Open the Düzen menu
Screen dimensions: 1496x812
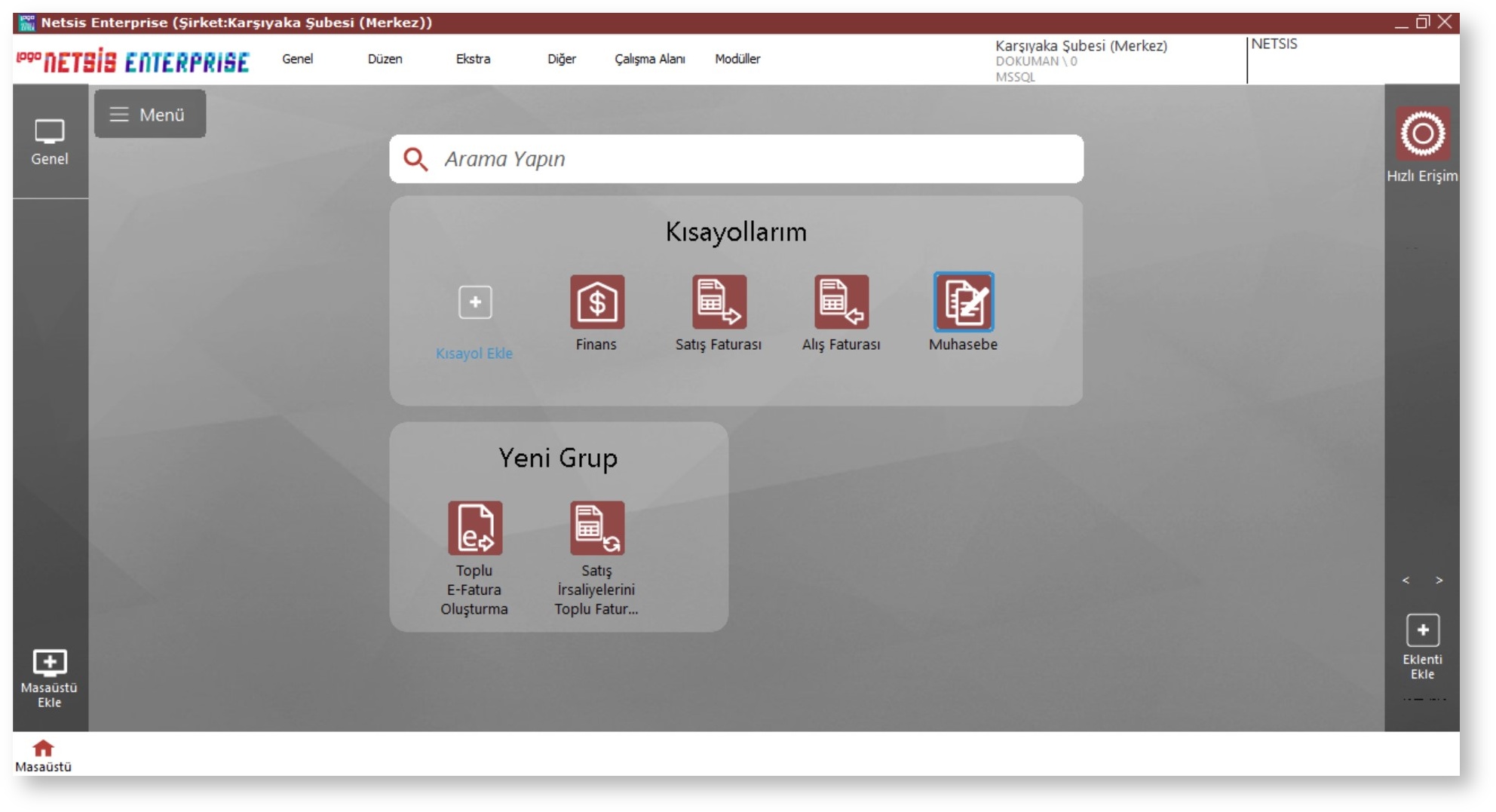385,59
